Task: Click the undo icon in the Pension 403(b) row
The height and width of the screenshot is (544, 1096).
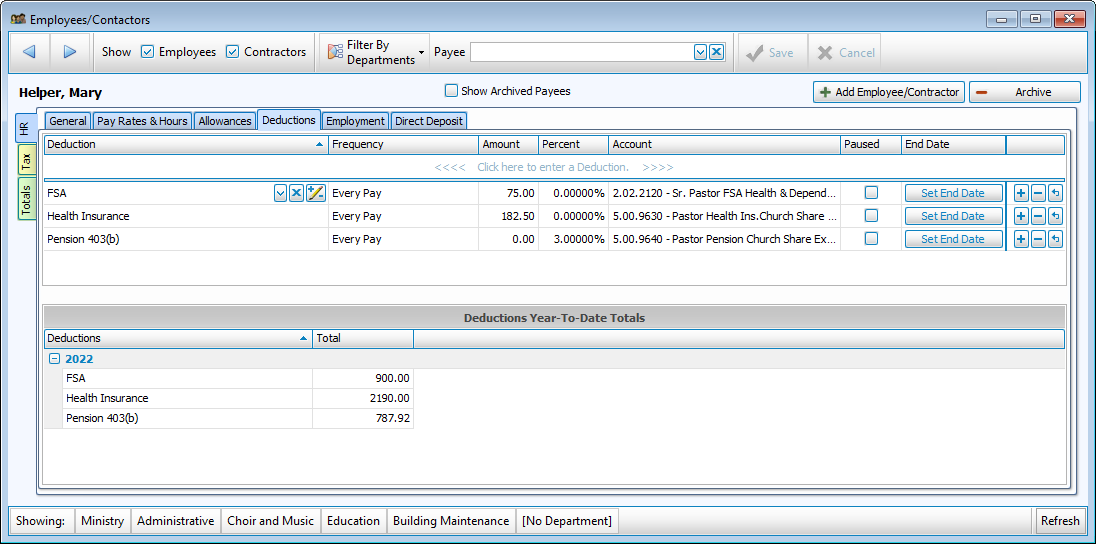Action: pos(1055,239)
